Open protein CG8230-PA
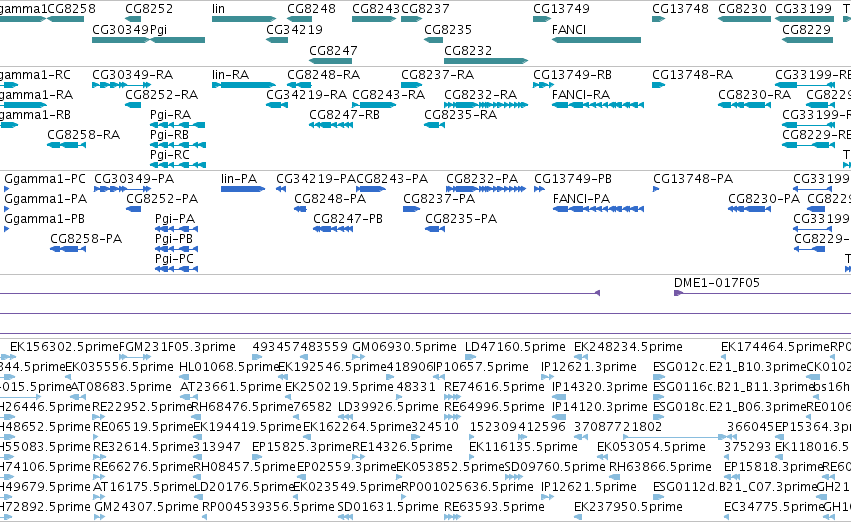Screen dimensions: 851x522 coord(750,209)
